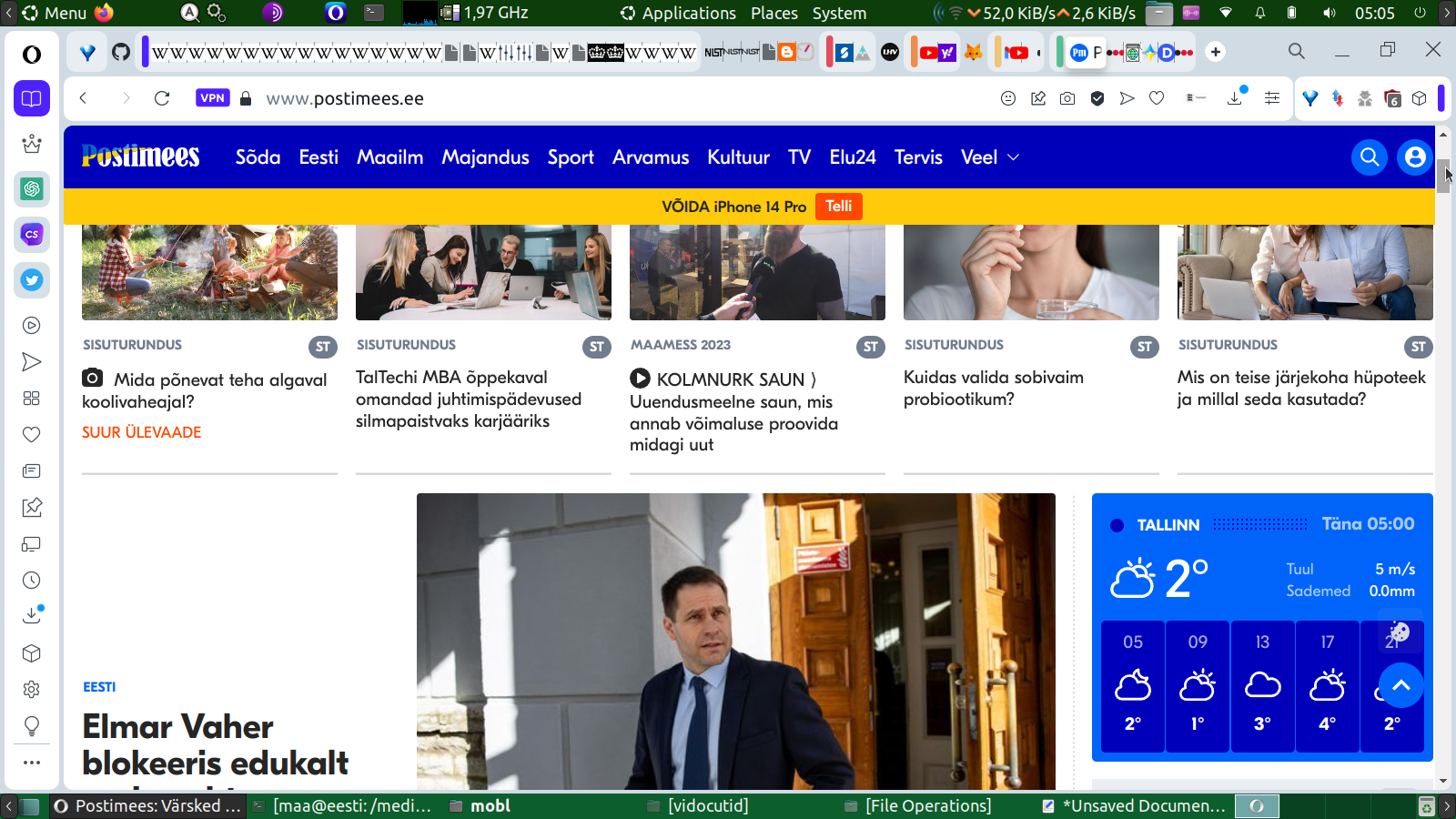Open the Postimees user account icon
1456x819 pixels.
click(1414, 157)
